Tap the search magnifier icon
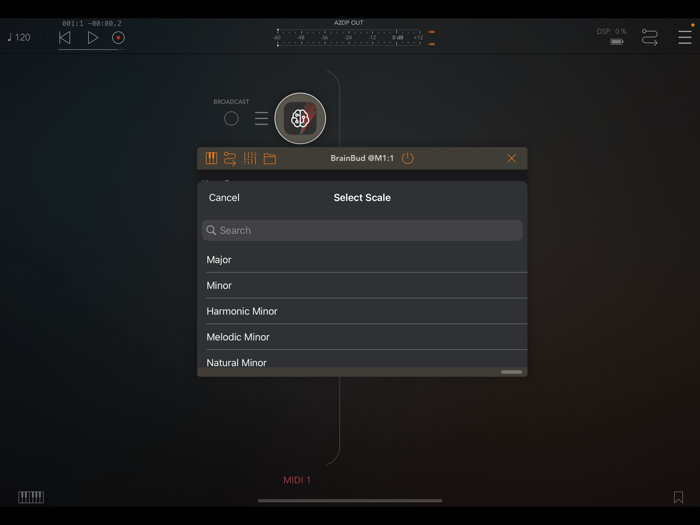The image size is (700, 525). pyautogui.click(x=211, y=230)
